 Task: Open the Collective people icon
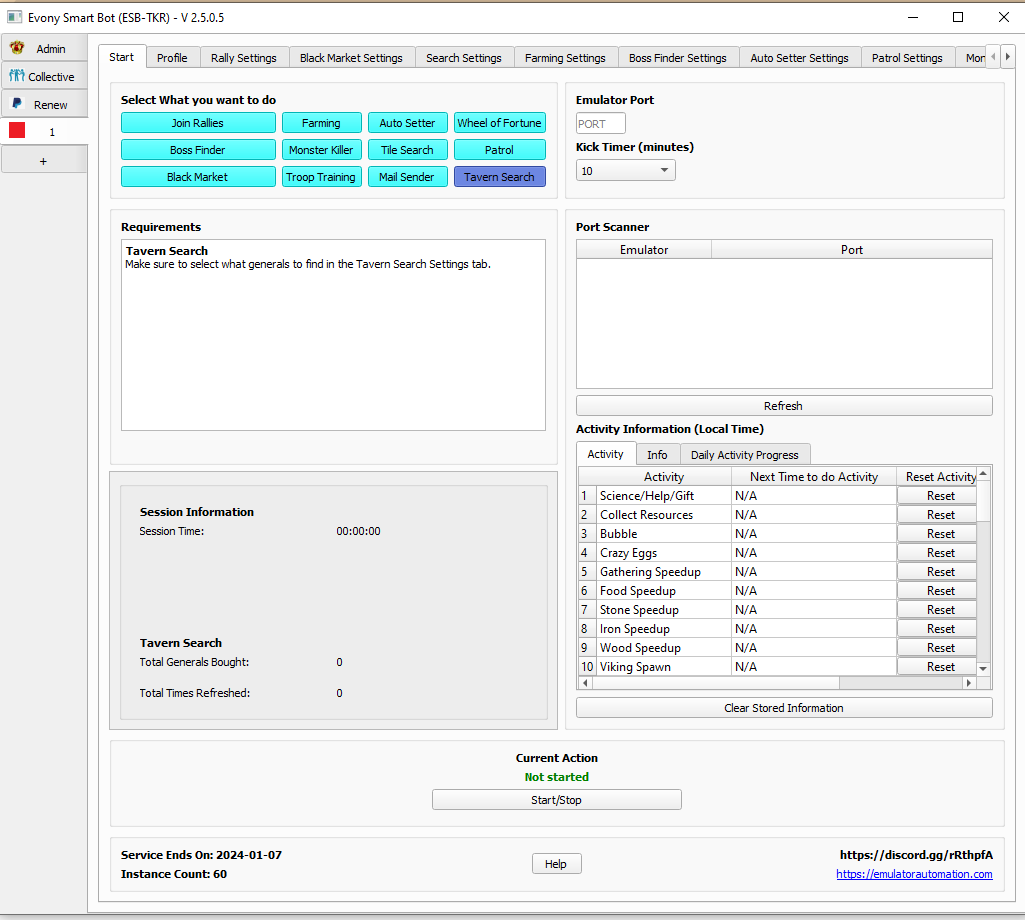coord(17,76)
